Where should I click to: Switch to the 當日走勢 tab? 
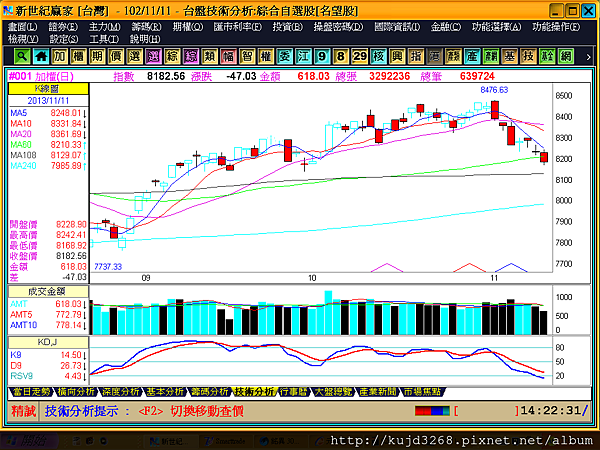coord(31,392)
